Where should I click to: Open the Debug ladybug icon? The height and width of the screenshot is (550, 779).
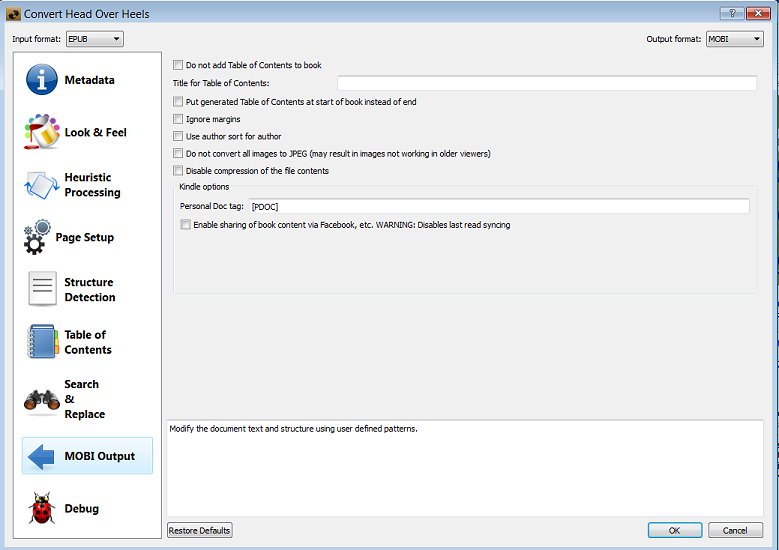tap(41, 508)
